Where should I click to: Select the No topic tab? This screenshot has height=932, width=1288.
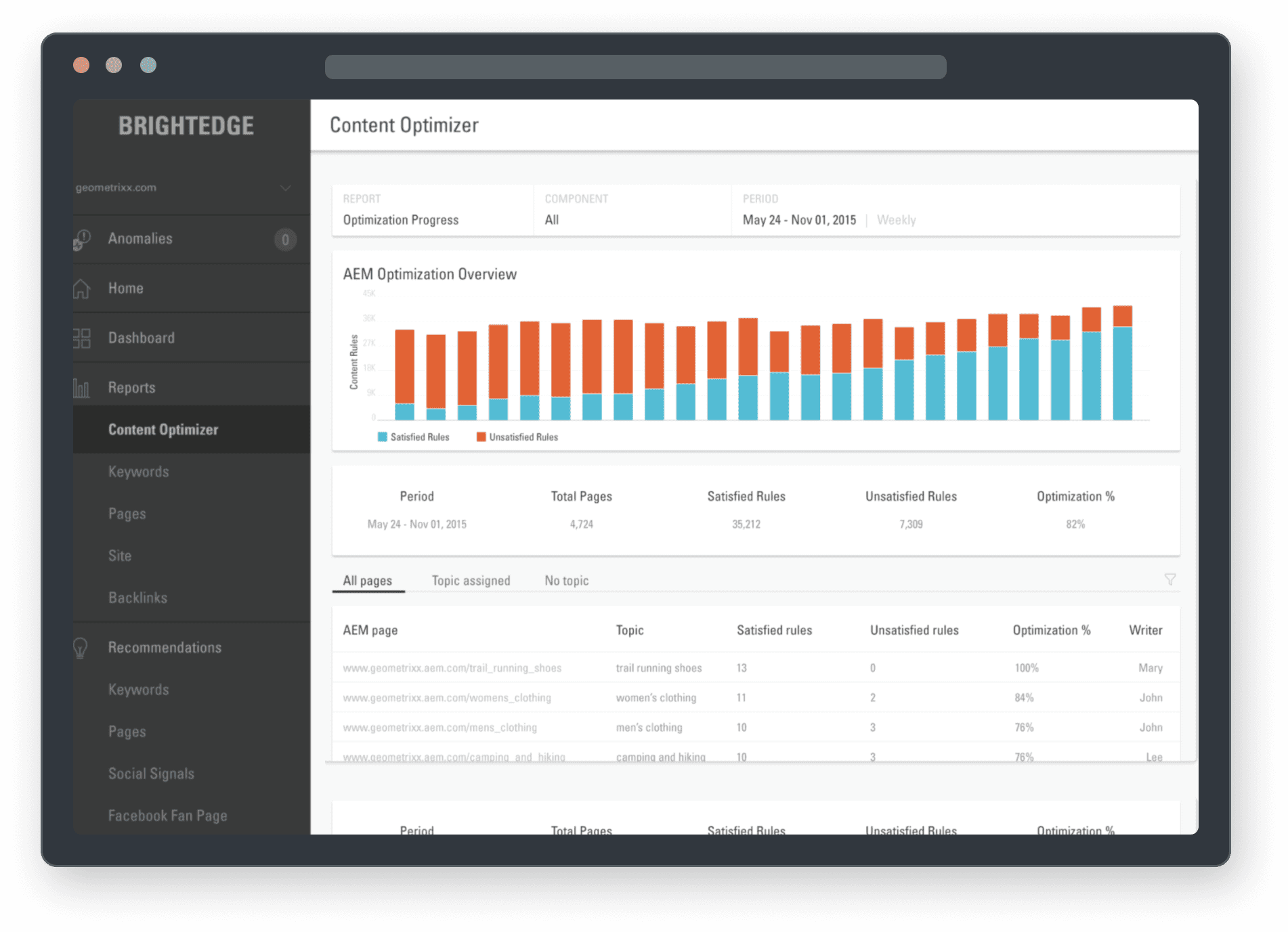pyautogui.click(x=566, y=581)
